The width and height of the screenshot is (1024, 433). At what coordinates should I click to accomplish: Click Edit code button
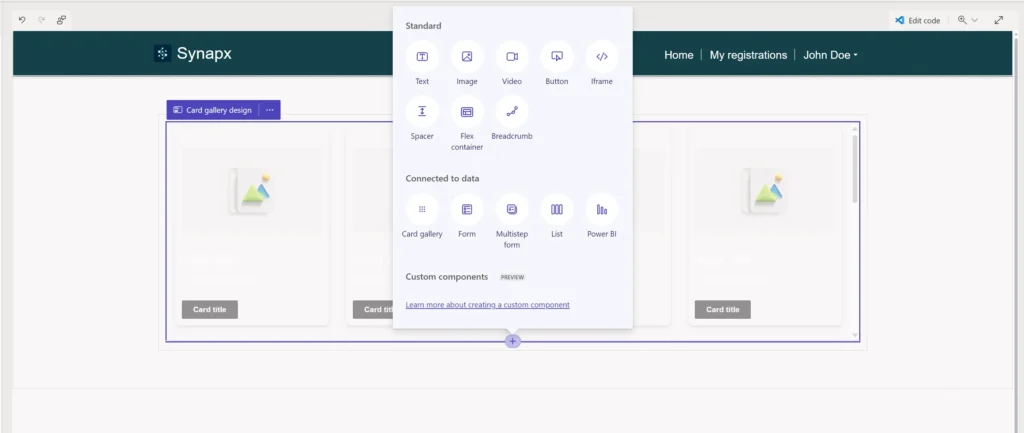917,20
